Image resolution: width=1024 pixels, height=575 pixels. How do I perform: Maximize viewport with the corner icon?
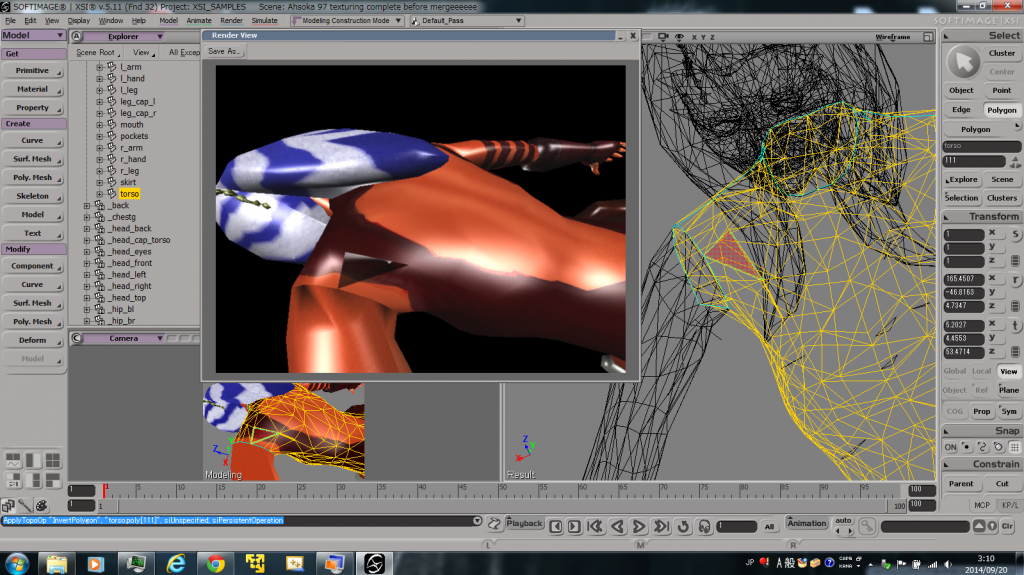928,37
